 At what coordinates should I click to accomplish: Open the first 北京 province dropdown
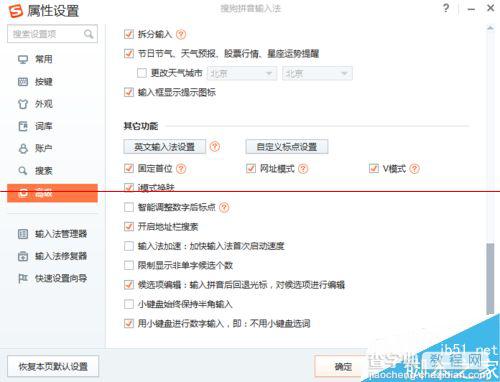242,73
